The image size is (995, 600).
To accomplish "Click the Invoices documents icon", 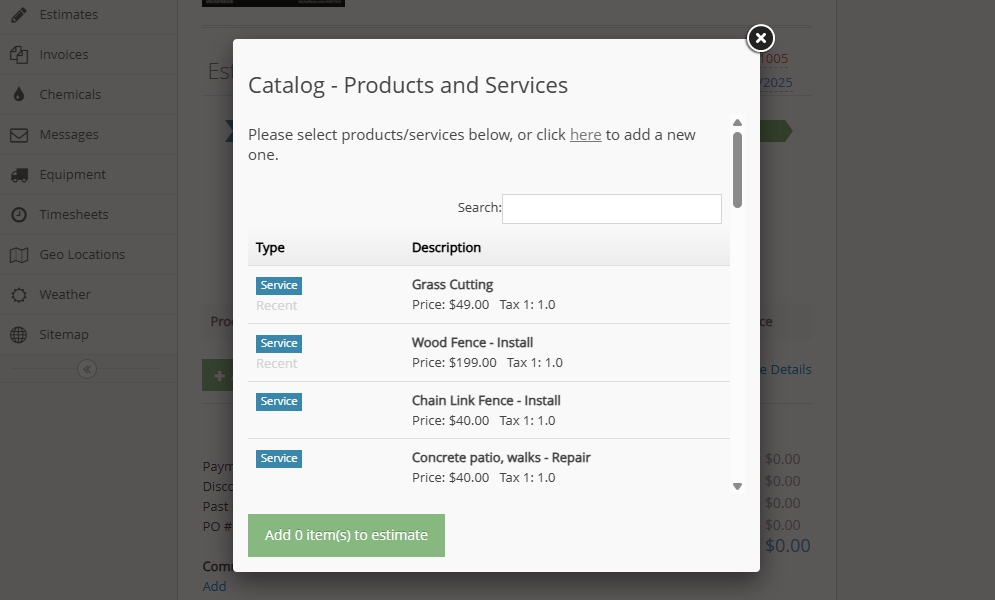I will click(x=19, y=55).
